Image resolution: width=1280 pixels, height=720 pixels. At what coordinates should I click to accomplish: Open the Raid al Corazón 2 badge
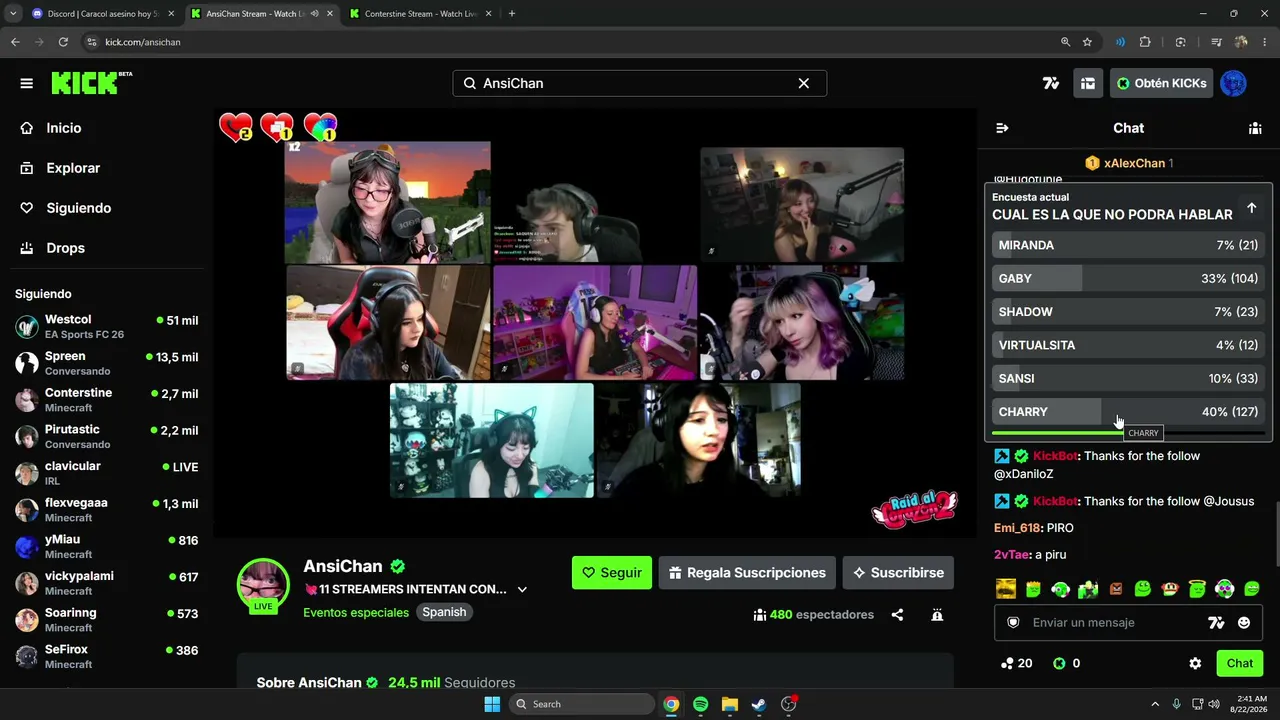pyautogui.click(x=914, y=509)
